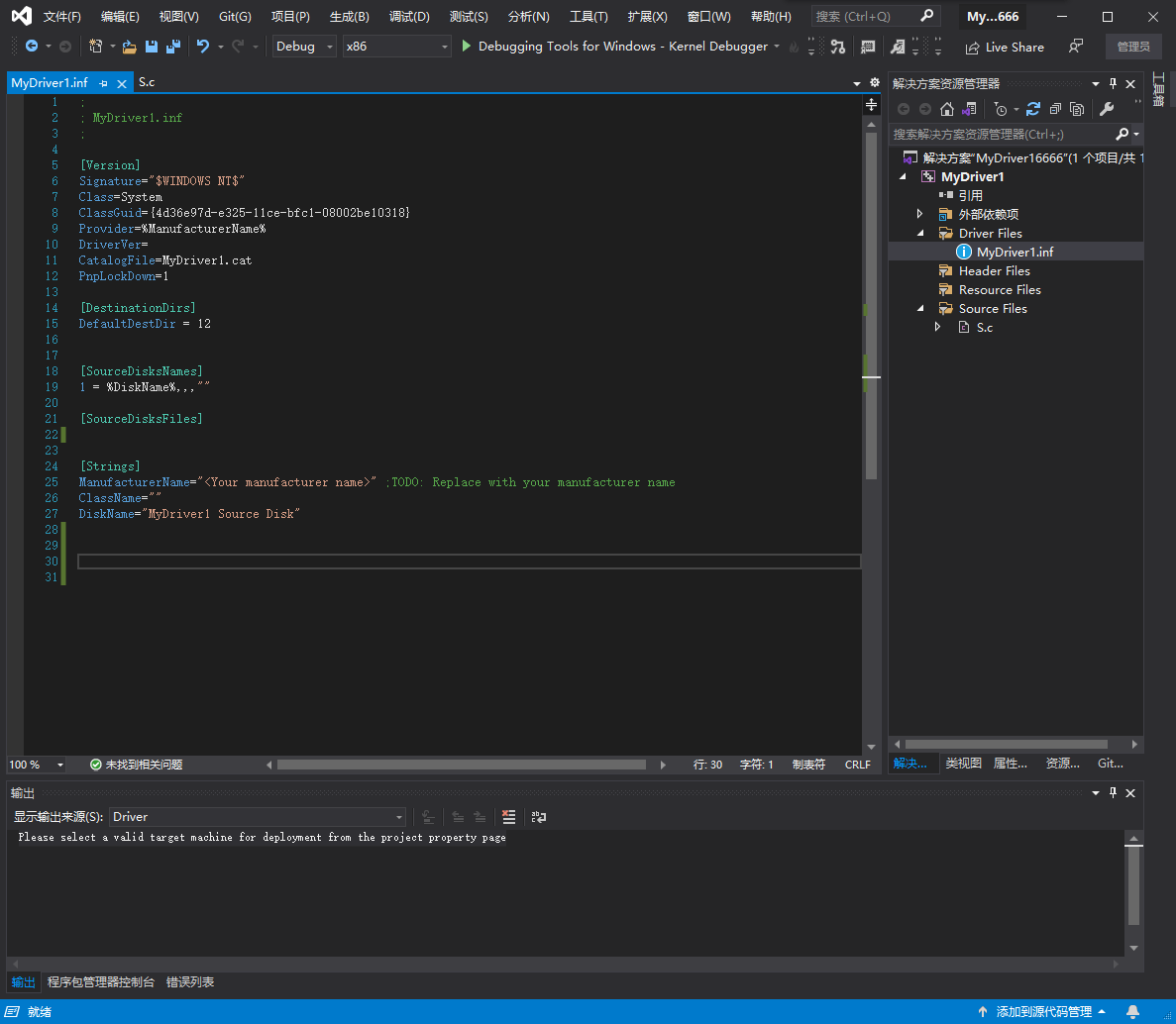Click the magnifier in Solution Explorer search
This screenshot has height=1024, width=1176.
pyautogui.click(x=1122, y=134)
